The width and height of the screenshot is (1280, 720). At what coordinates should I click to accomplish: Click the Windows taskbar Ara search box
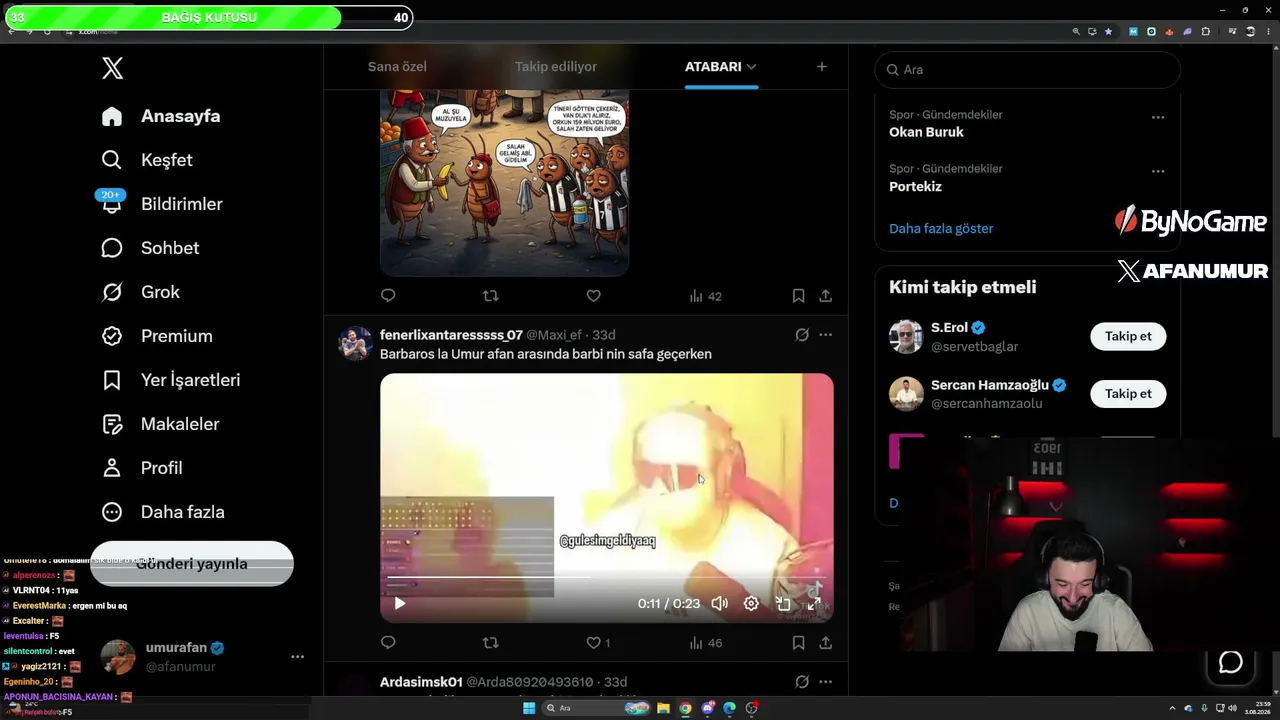(x=596, y=708)
